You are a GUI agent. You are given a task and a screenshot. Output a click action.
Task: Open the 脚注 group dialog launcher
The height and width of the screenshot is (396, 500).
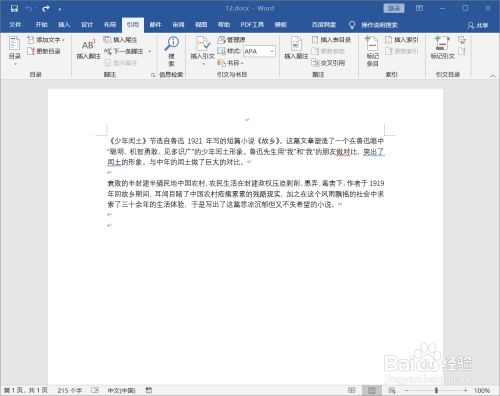click(x=153, y=75)
